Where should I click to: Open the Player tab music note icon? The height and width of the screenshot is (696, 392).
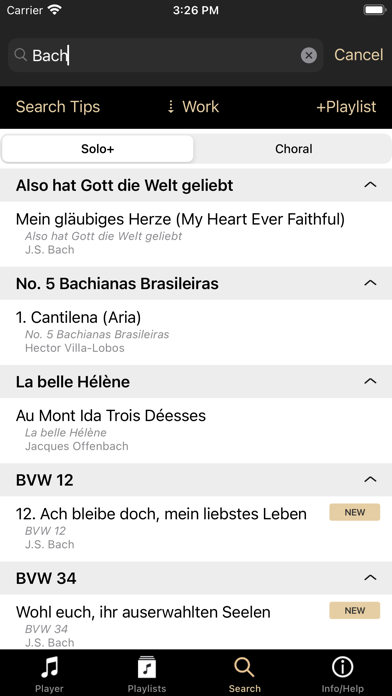click(49, 667)
